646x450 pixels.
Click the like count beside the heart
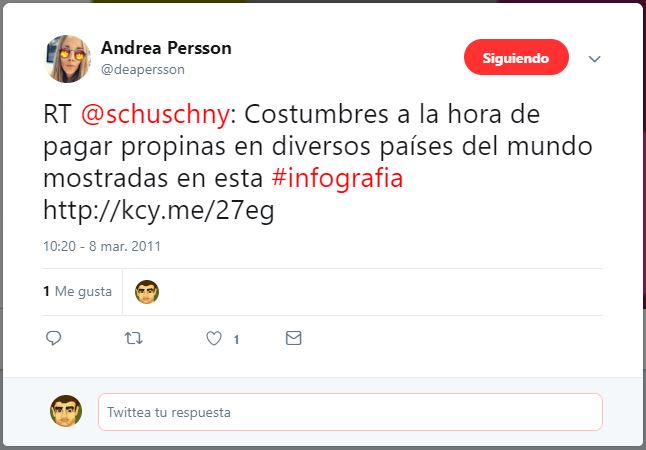236,340
